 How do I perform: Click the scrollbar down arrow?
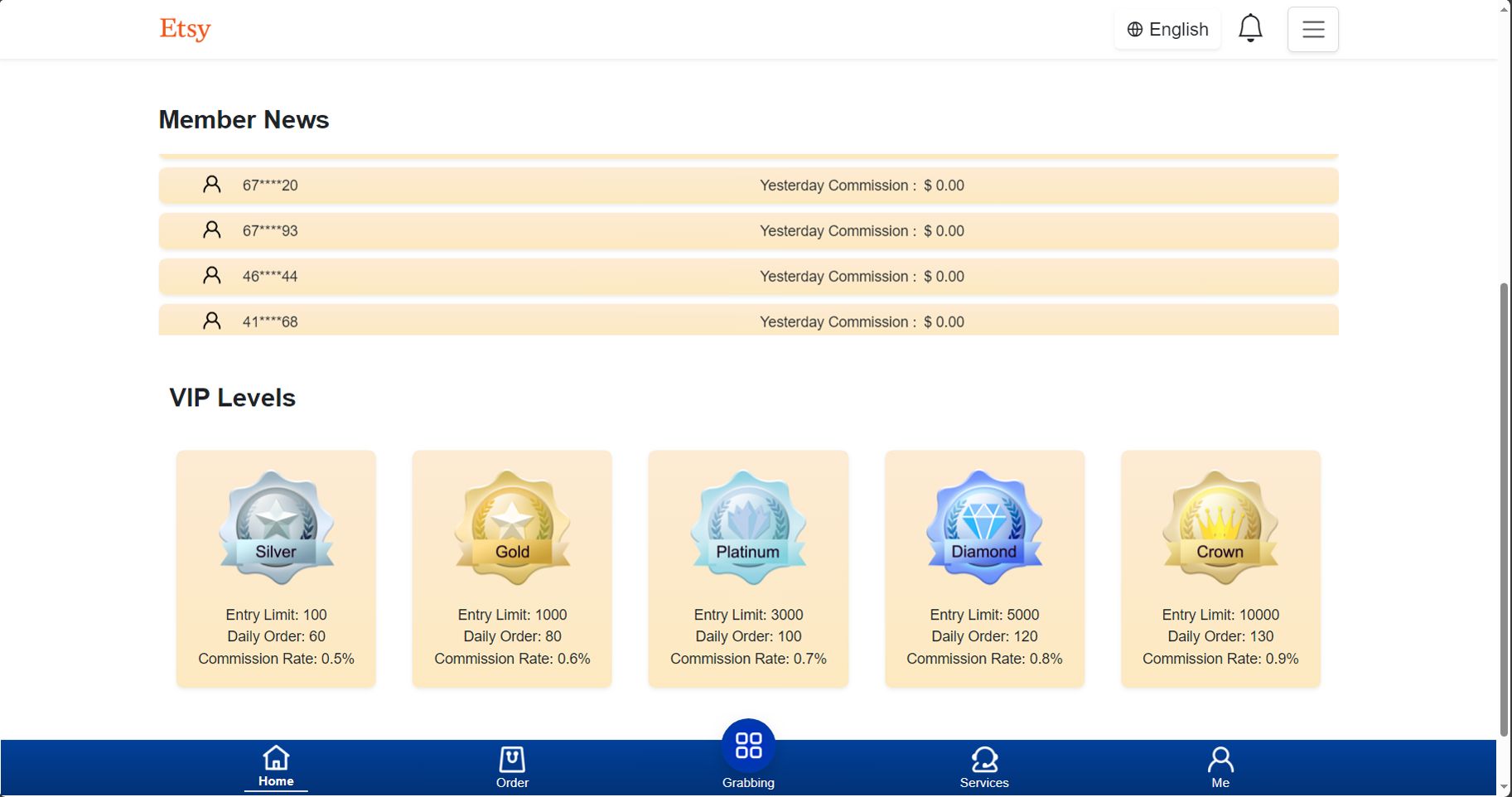1504,787
